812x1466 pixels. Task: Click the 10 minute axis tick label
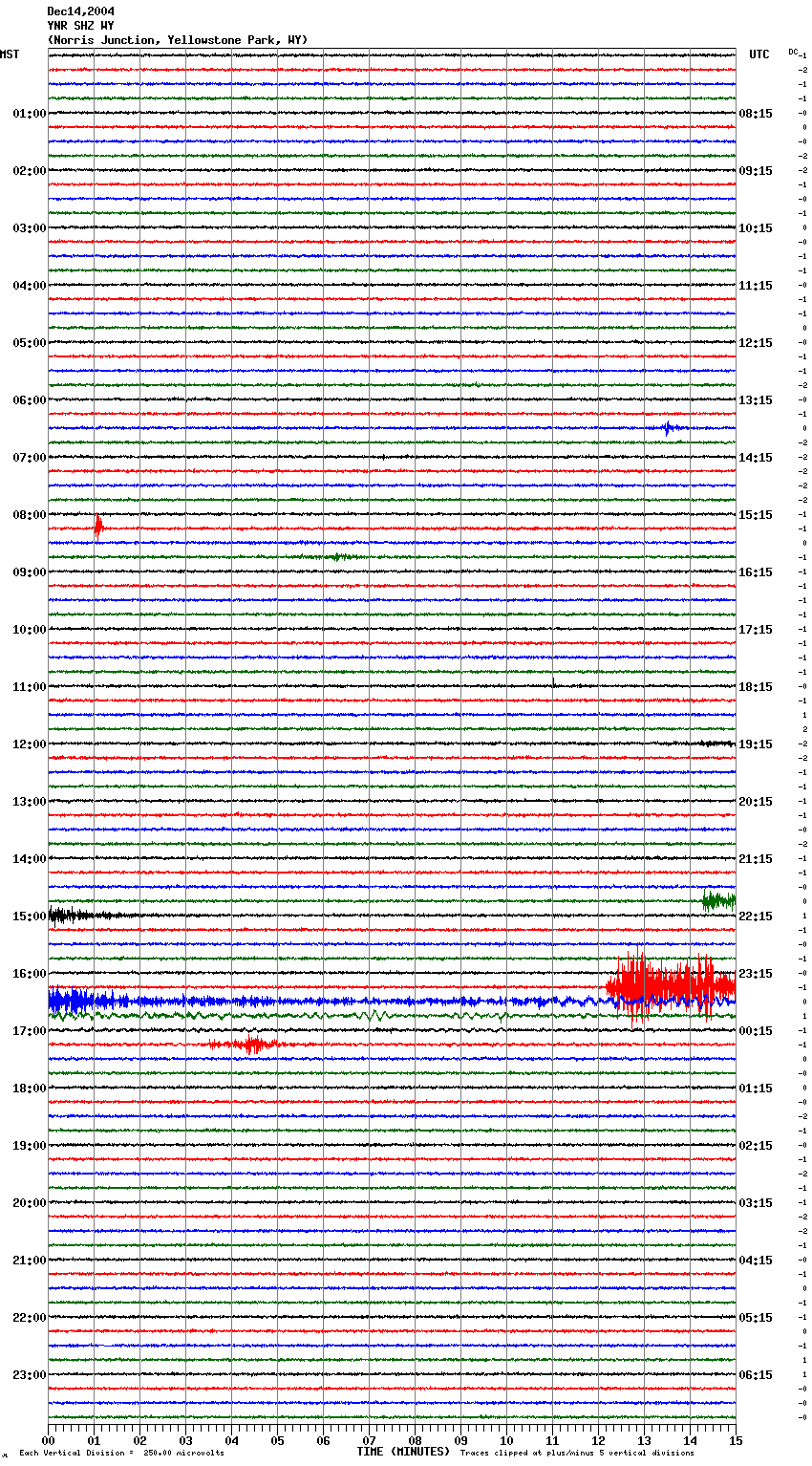[506, 1440]
